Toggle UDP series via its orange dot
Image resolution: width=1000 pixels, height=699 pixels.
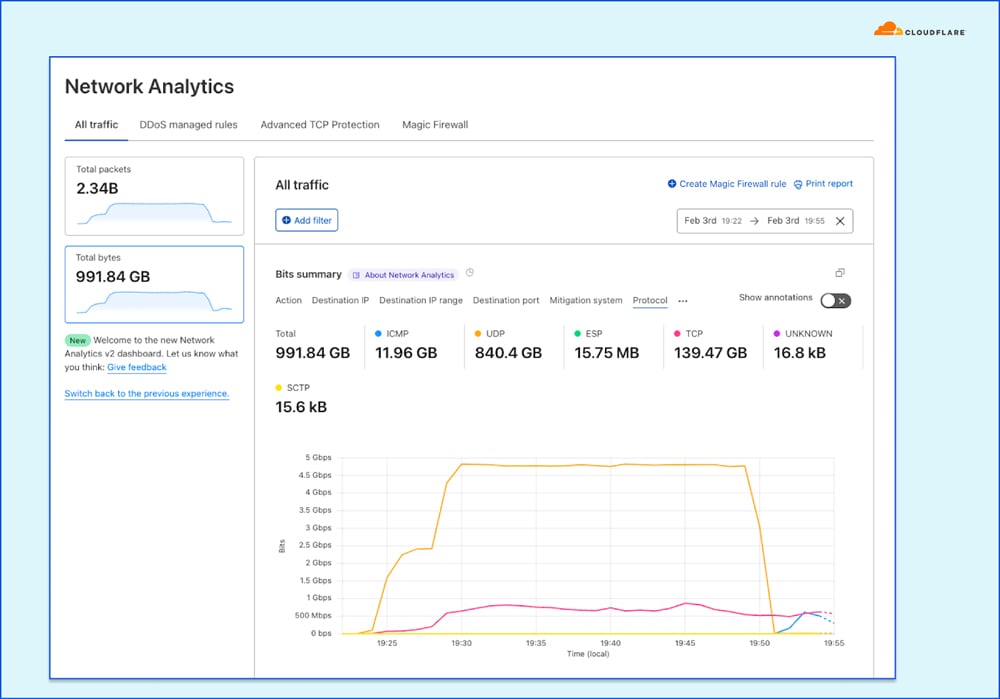pyautogui.click(x=479, y=334)
